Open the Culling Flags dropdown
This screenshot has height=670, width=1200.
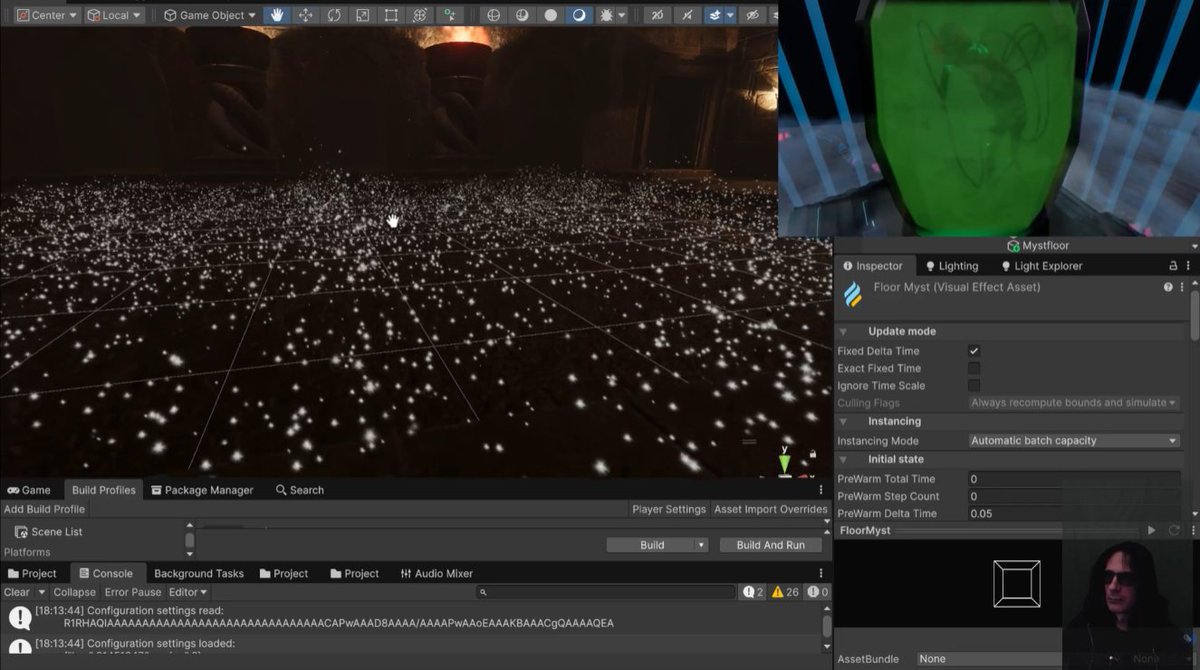[x=1074, y=402]
